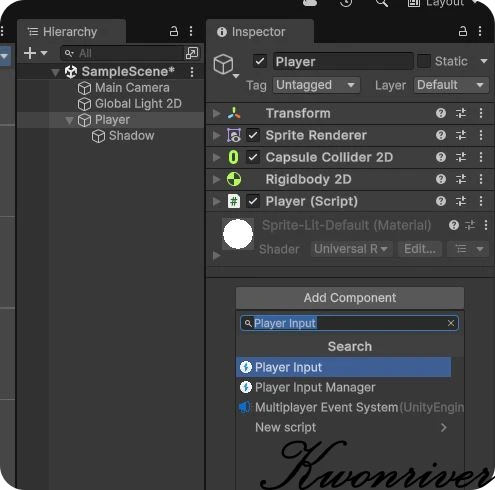
Task: Open Player (Script) help reference
Action: [x=441, y=201]
